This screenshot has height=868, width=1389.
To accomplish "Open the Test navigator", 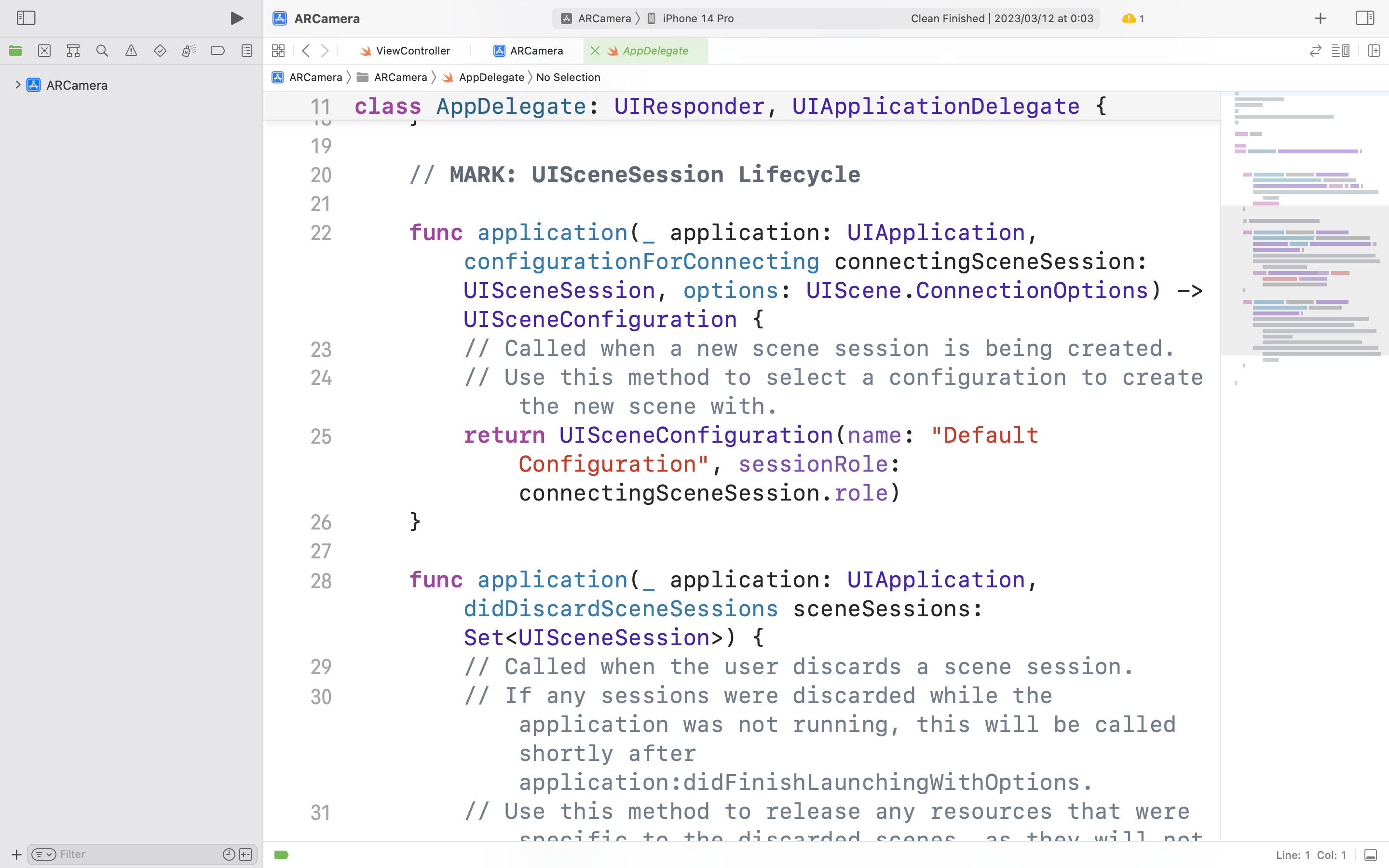I will 160,51.
